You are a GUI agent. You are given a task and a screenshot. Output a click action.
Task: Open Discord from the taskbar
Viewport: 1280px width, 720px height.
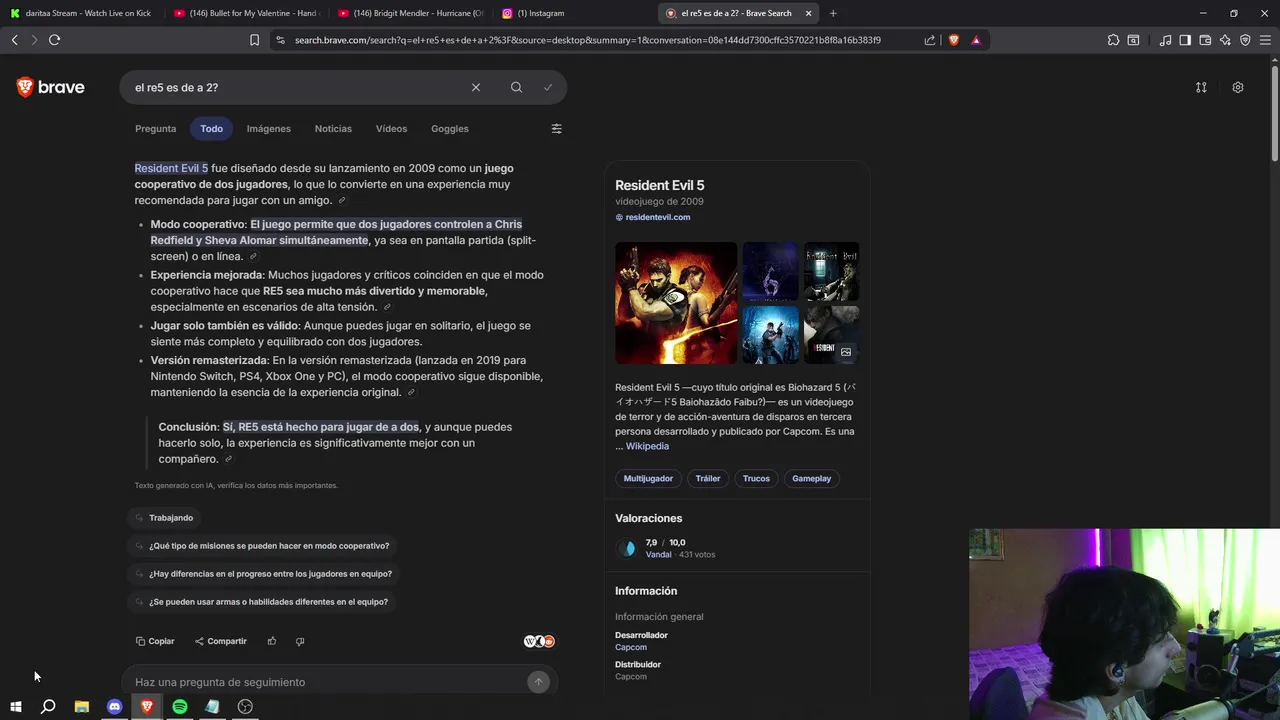pyautogui.click(x=114, y=707)
